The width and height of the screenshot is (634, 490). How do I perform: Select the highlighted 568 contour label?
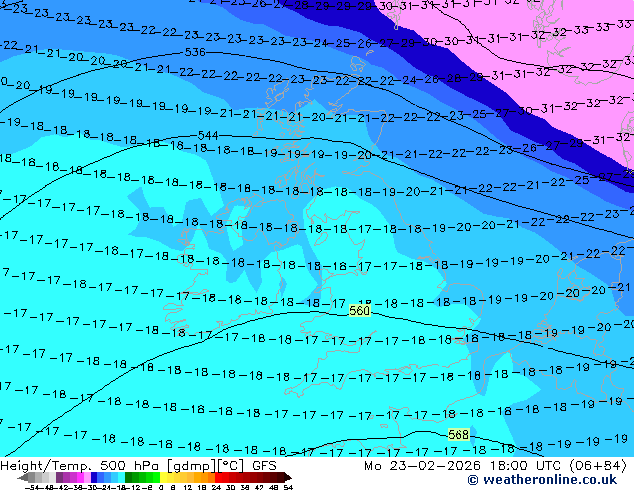(x=459, y=435)
